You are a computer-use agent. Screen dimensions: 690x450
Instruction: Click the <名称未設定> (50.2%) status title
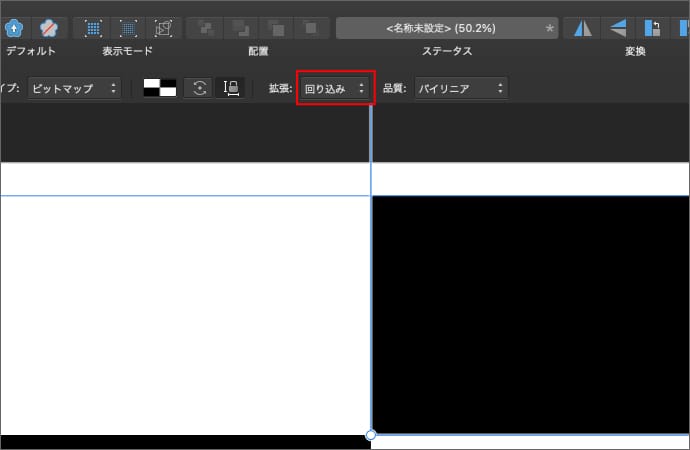click(x=446, y=27)
